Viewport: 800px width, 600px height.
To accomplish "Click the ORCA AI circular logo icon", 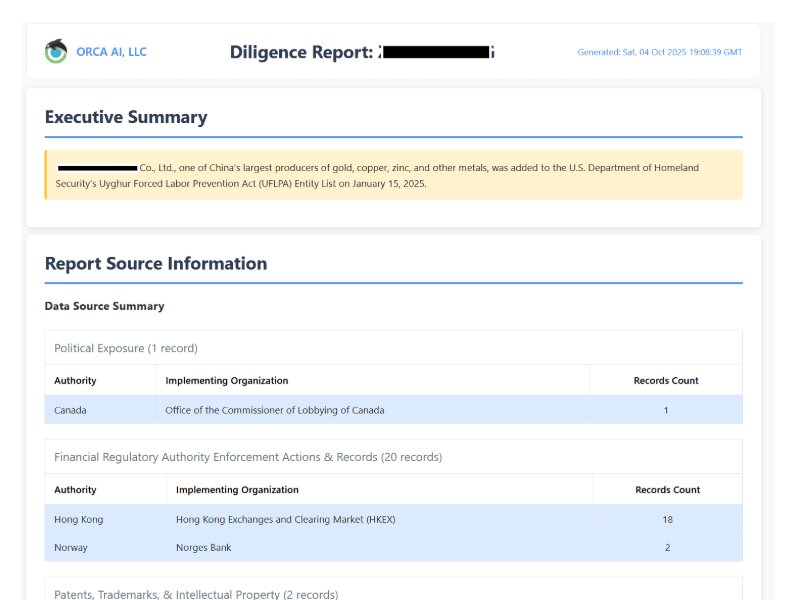I will (x=56, y=51).
